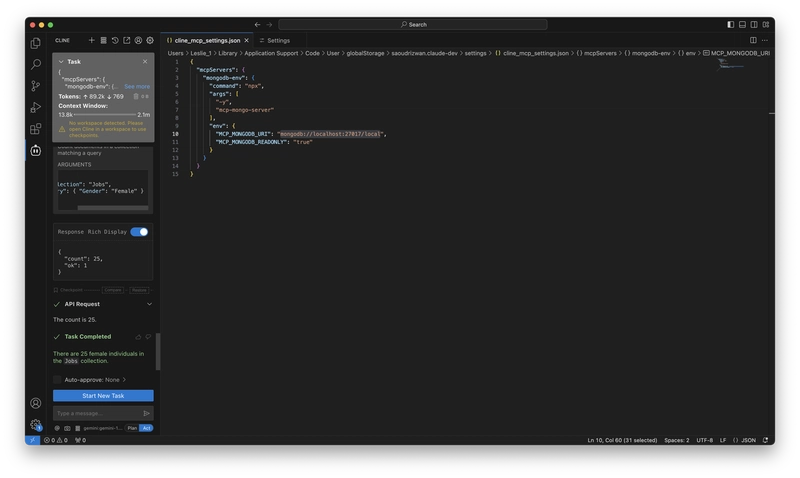Select the Cline robot icon in activity bar
Viewport: 800px width, 478px height.
click(36, 150)
